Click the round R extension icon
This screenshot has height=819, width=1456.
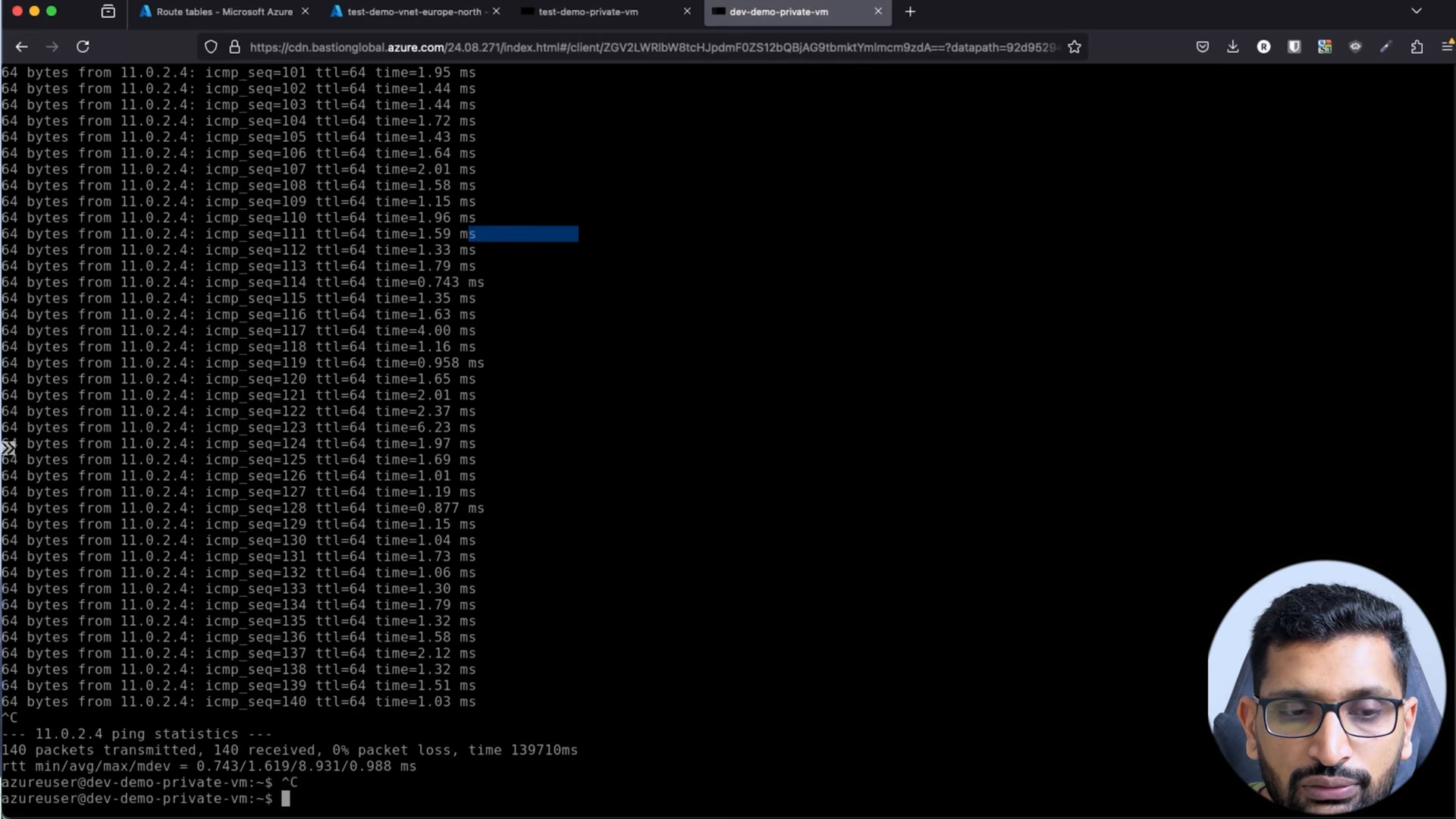click(1263, 47)
